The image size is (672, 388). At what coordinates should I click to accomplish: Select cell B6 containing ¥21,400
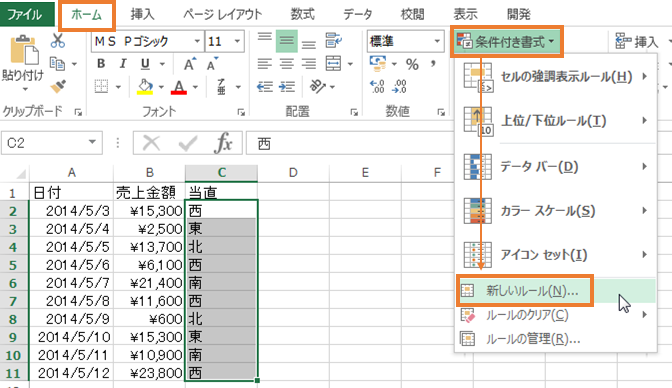pyautogui.click(x=149, y=283)
